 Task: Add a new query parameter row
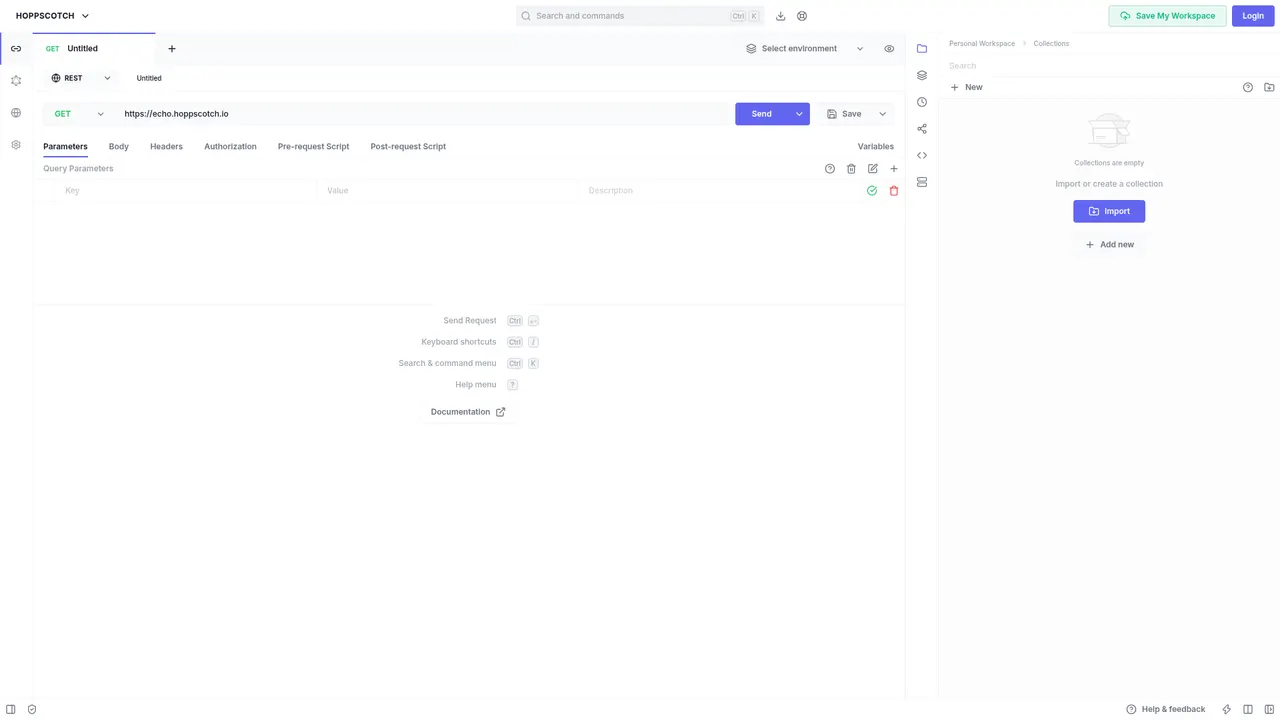click(894, 169)
